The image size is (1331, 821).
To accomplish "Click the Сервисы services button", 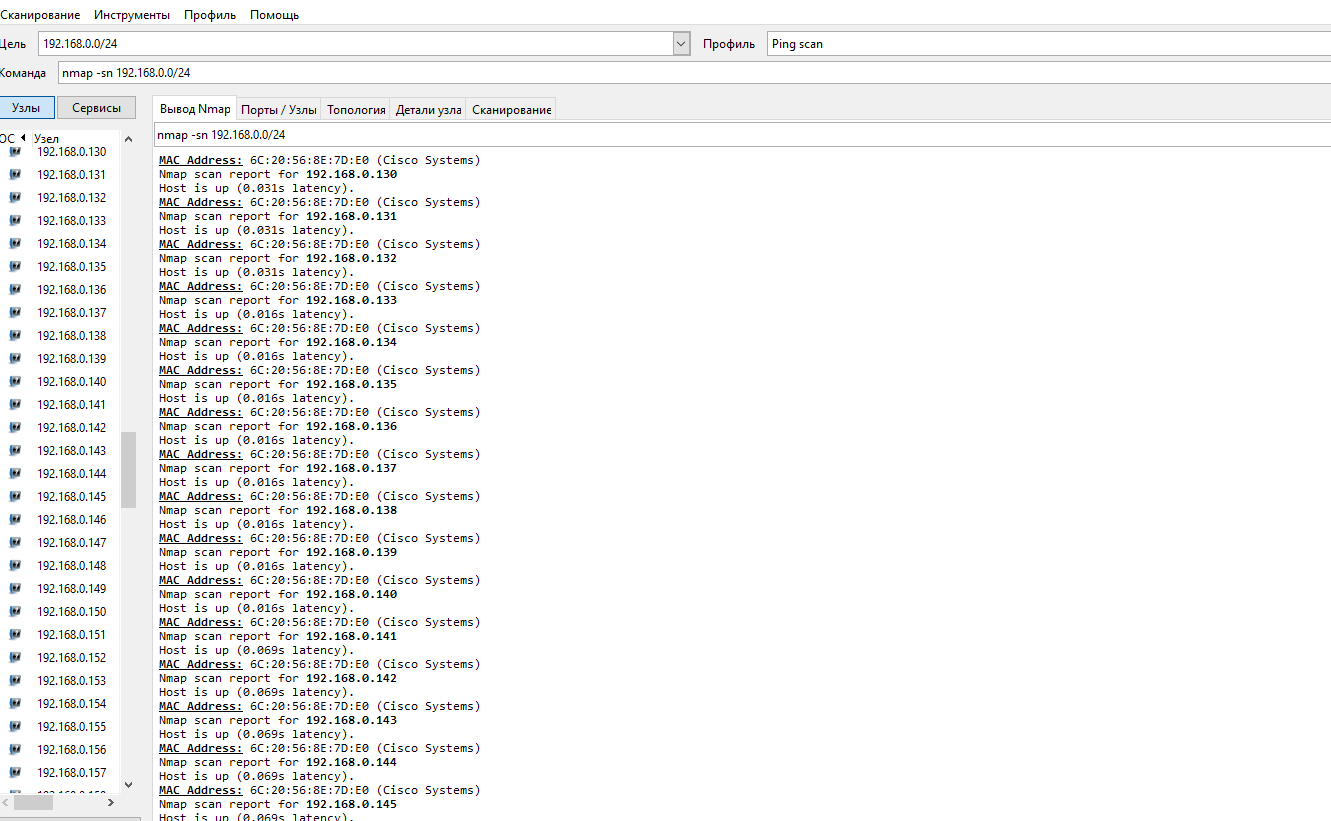I will pos(96,108).
